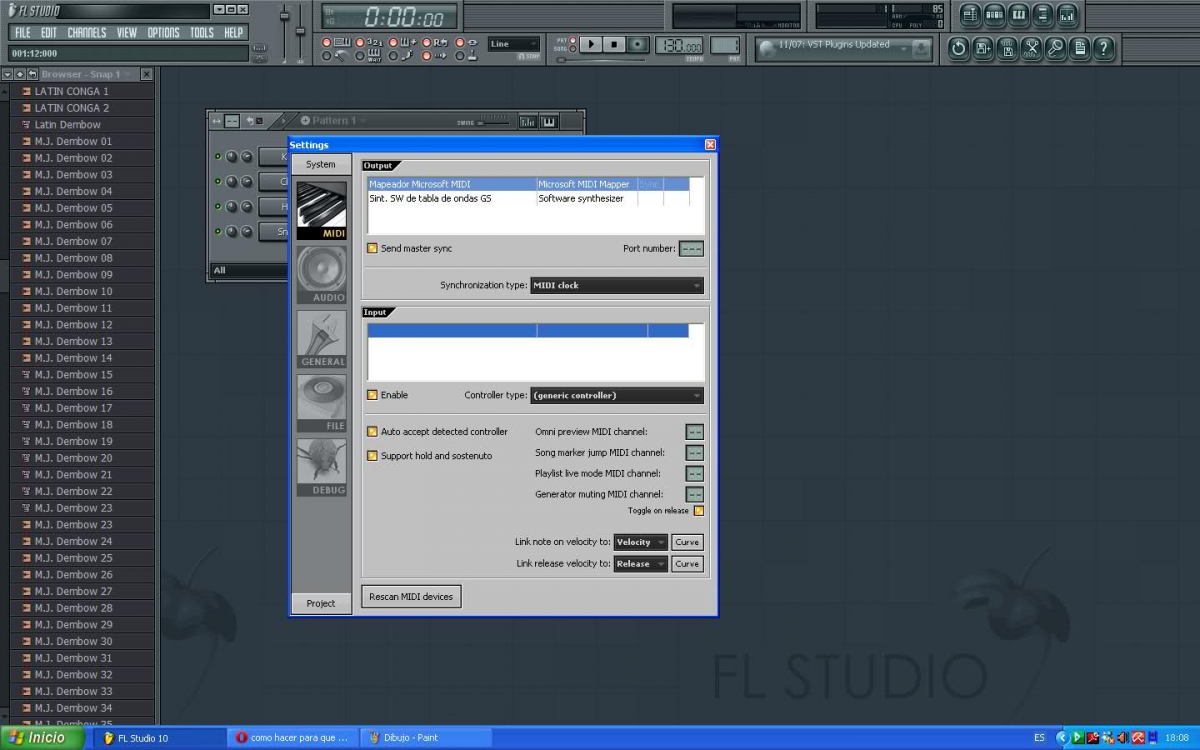The image size is (1200, 750).
Task: Click the one-click recording microphone icon
Action: [x=1056, y=48]
